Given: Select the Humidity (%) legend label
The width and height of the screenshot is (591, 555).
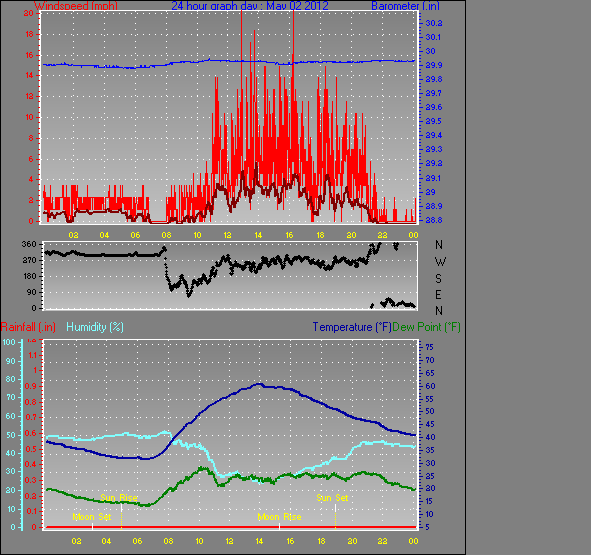Looking at the screenshot, I should [95, 327].
